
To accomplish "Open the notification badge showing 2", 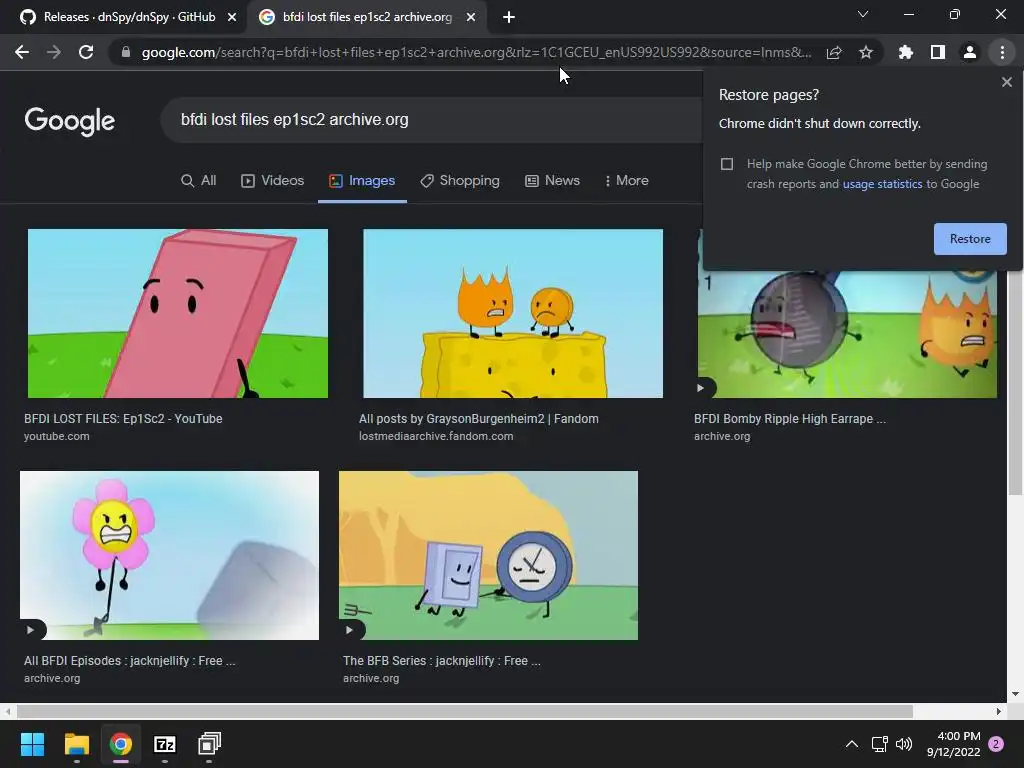I will [997, 744].
